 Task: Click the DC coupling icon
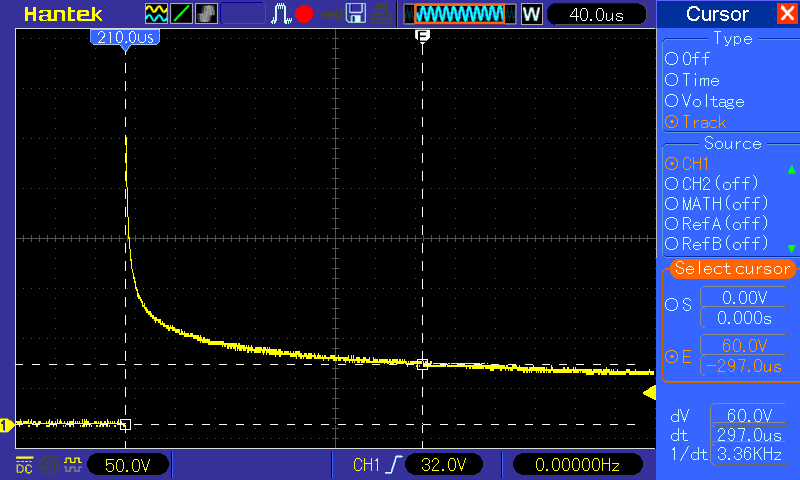coord(24,464)
